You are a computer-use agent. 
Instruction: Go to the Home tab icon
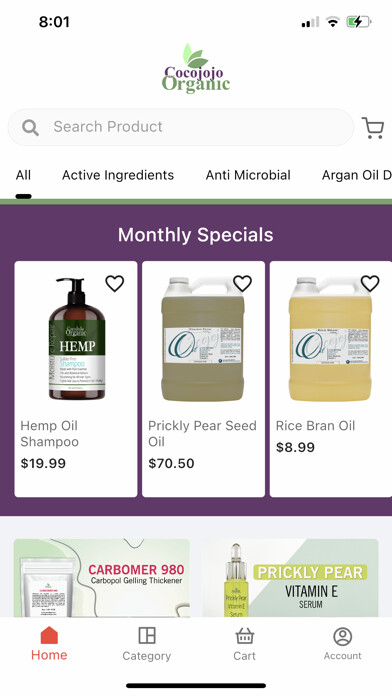click(49, 635)
